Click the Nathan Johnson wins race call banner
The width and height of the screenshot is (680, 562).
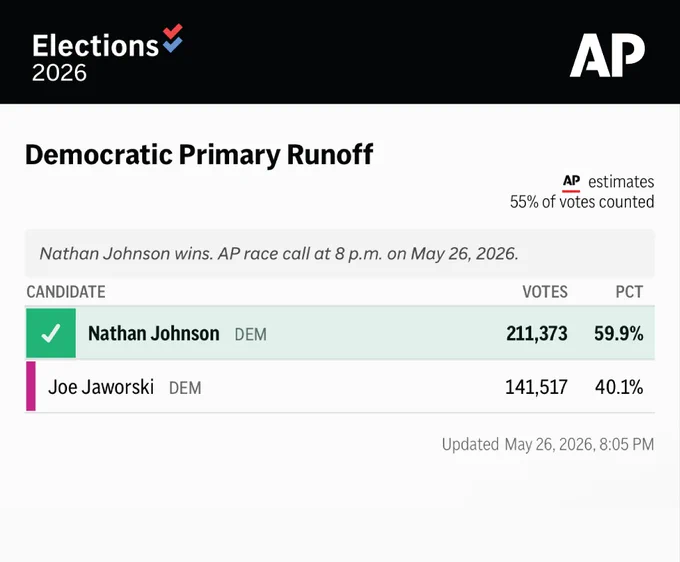(x=340, y=253)
